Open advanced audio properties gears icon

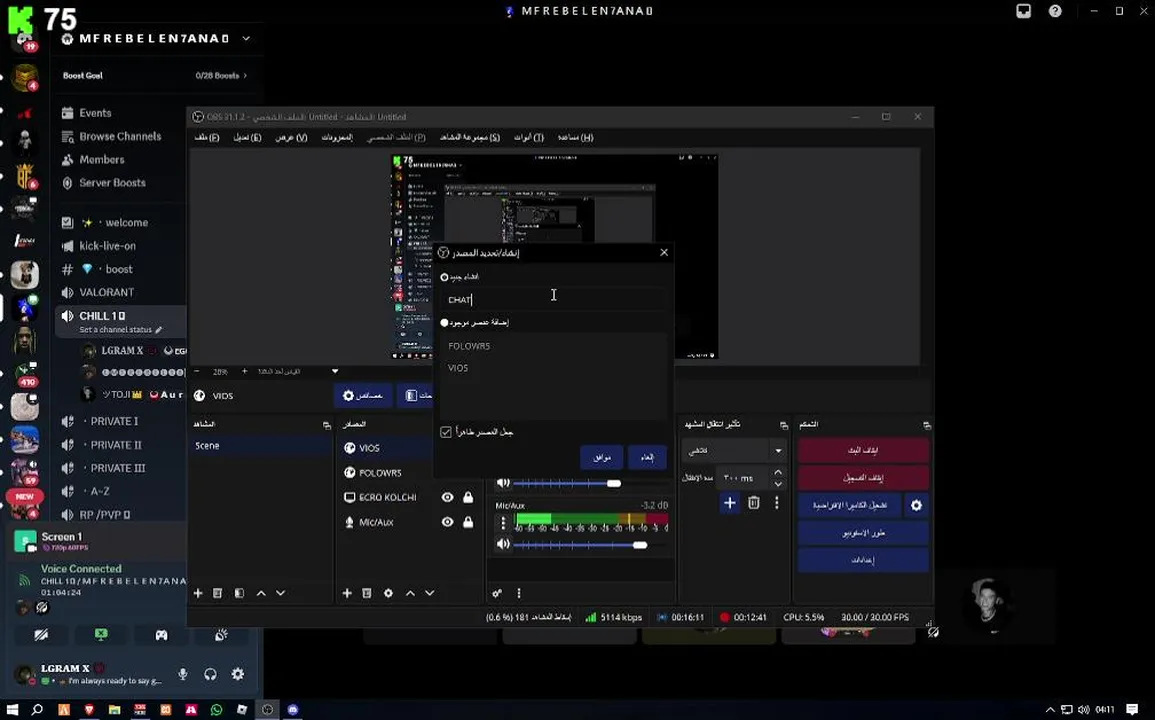497,593
